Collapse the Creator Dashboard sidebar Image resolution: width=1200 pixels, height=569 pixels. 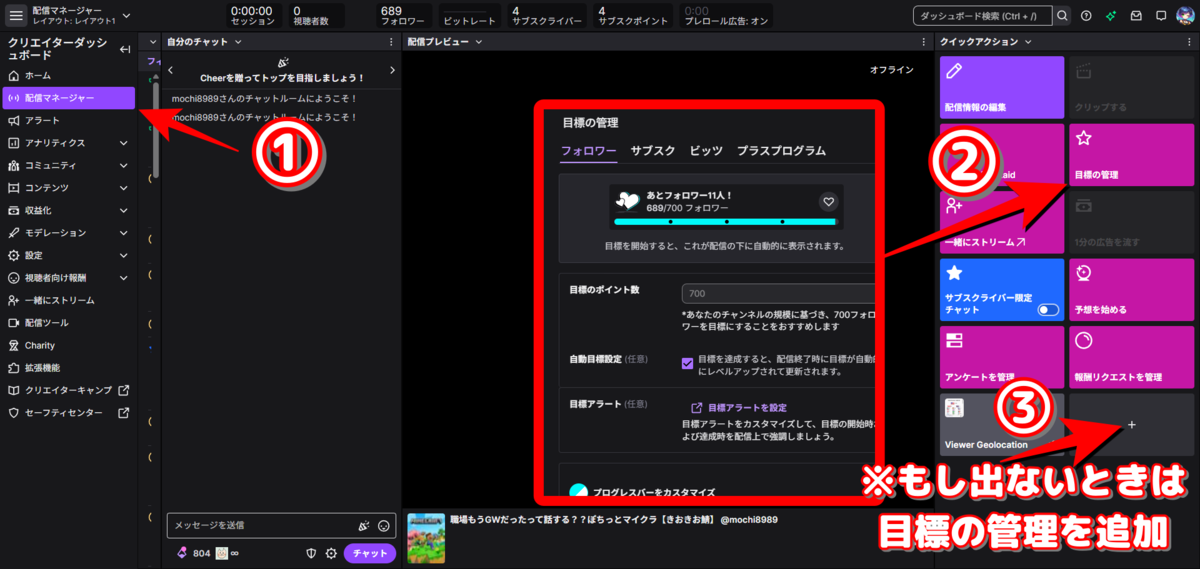[124, 49]
